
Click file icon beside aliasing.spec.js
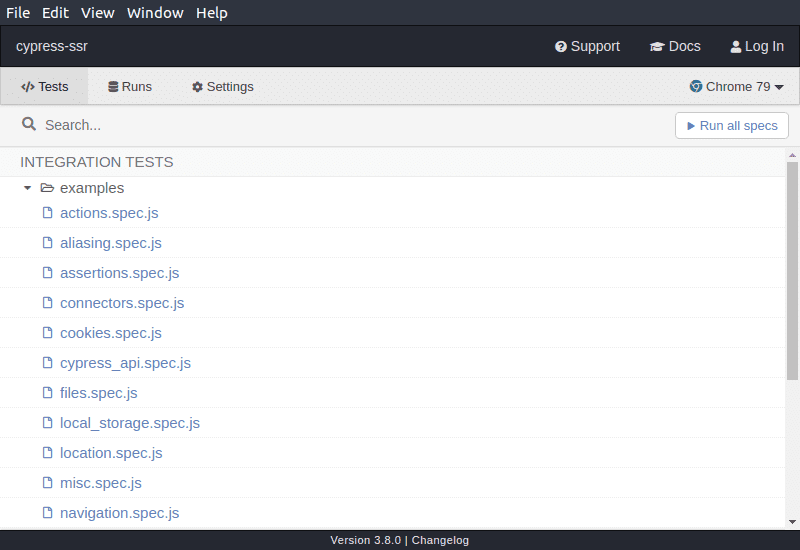point(47,242)
